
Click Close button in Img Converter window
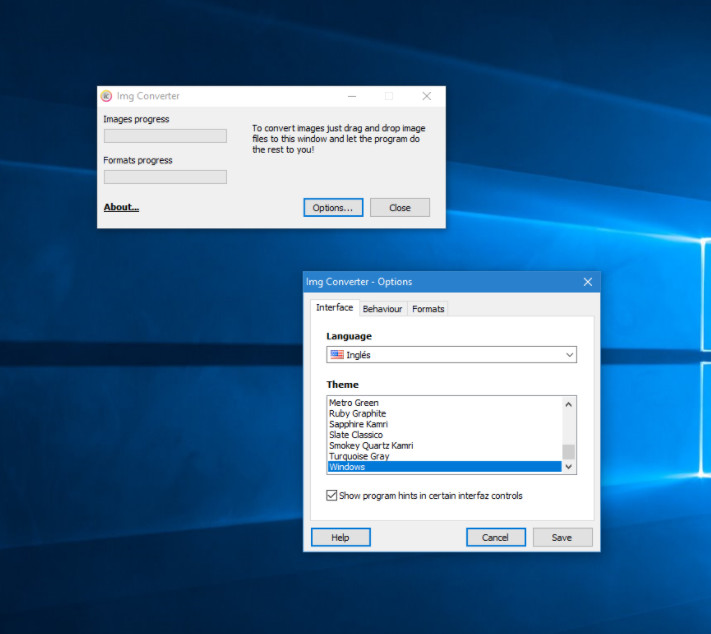click(399, 208)
